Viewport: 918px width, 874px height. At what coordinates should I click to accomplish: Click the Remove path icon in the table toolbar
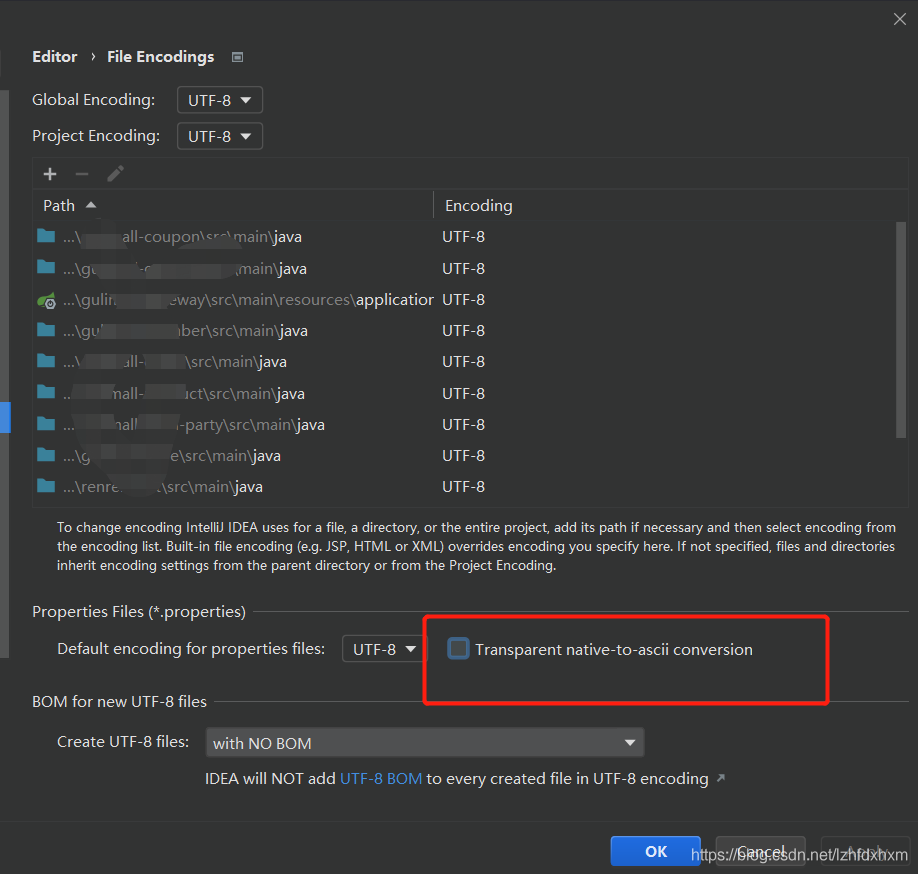pos(82,173)
